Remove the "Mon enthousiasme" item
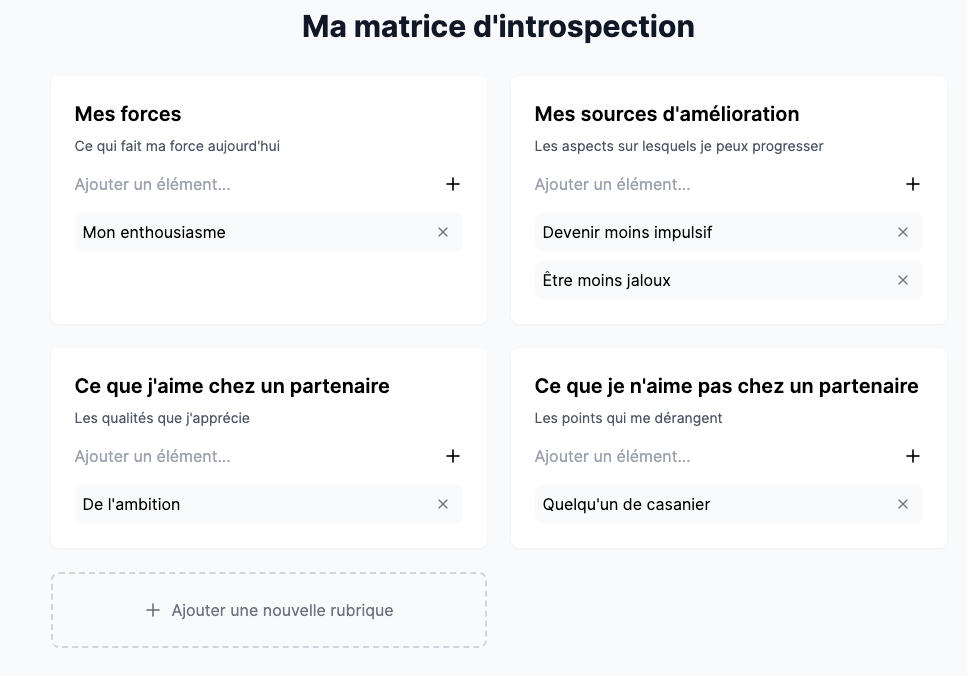Image resolution: width=967 pixels, height=676 pixels. [x=443, y=232]
